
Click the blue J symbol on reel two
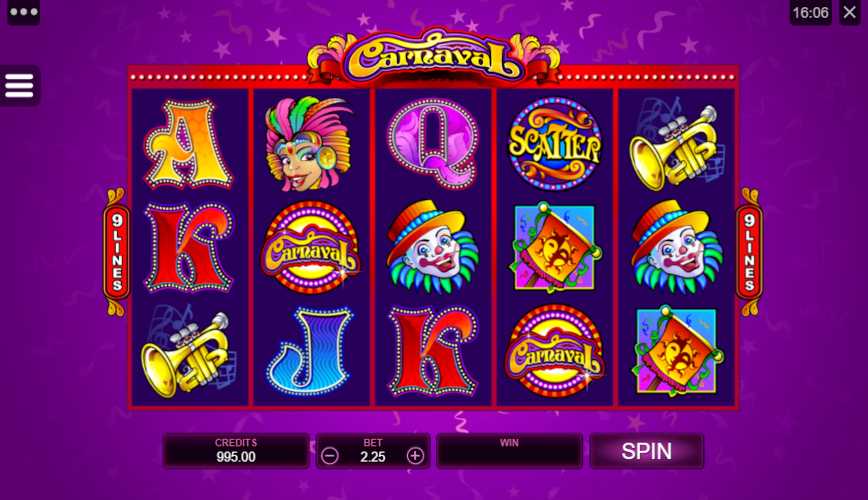[310, 351]
